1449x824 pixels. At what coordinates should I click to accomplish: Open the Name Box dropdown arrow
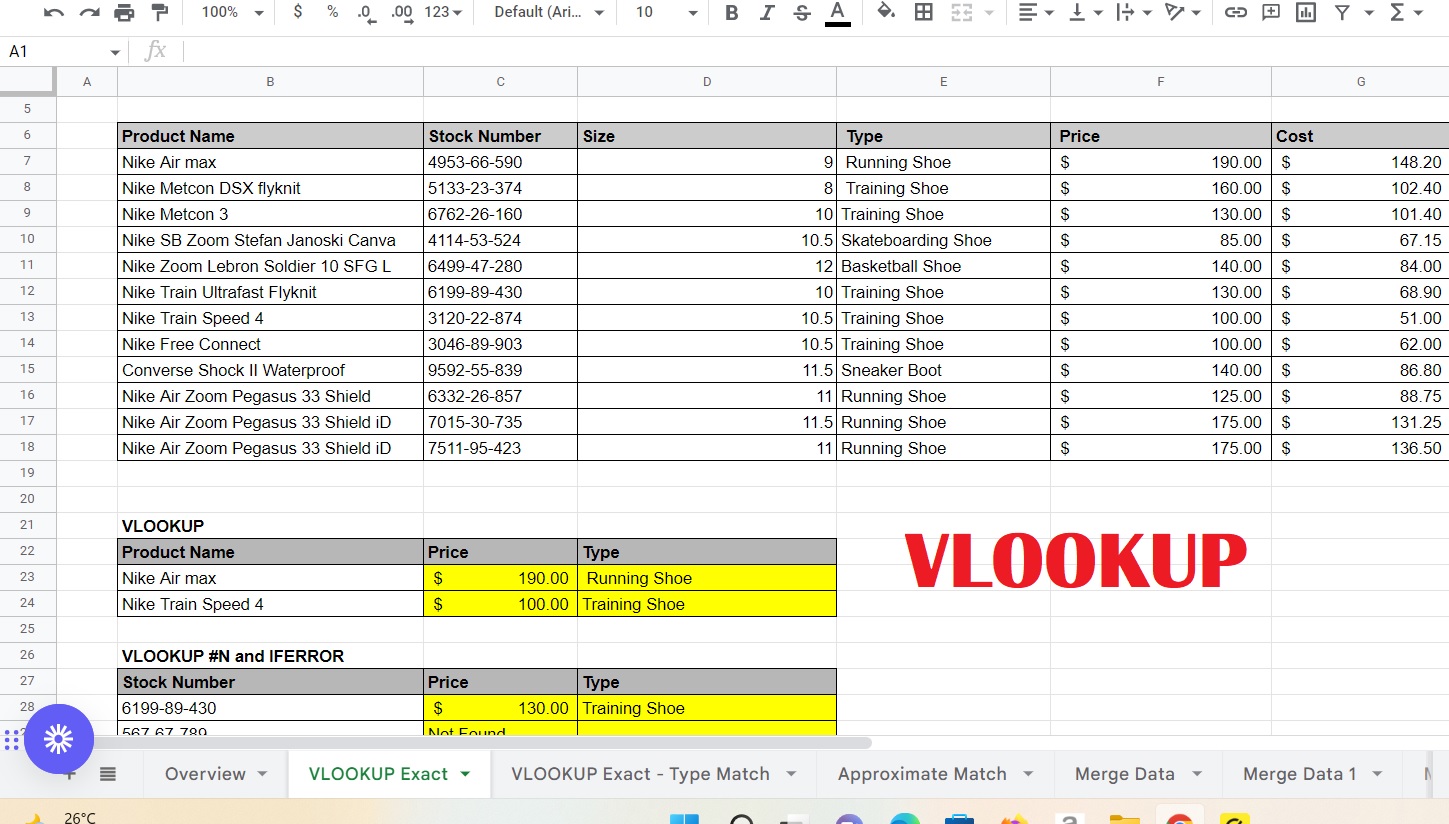115,52
